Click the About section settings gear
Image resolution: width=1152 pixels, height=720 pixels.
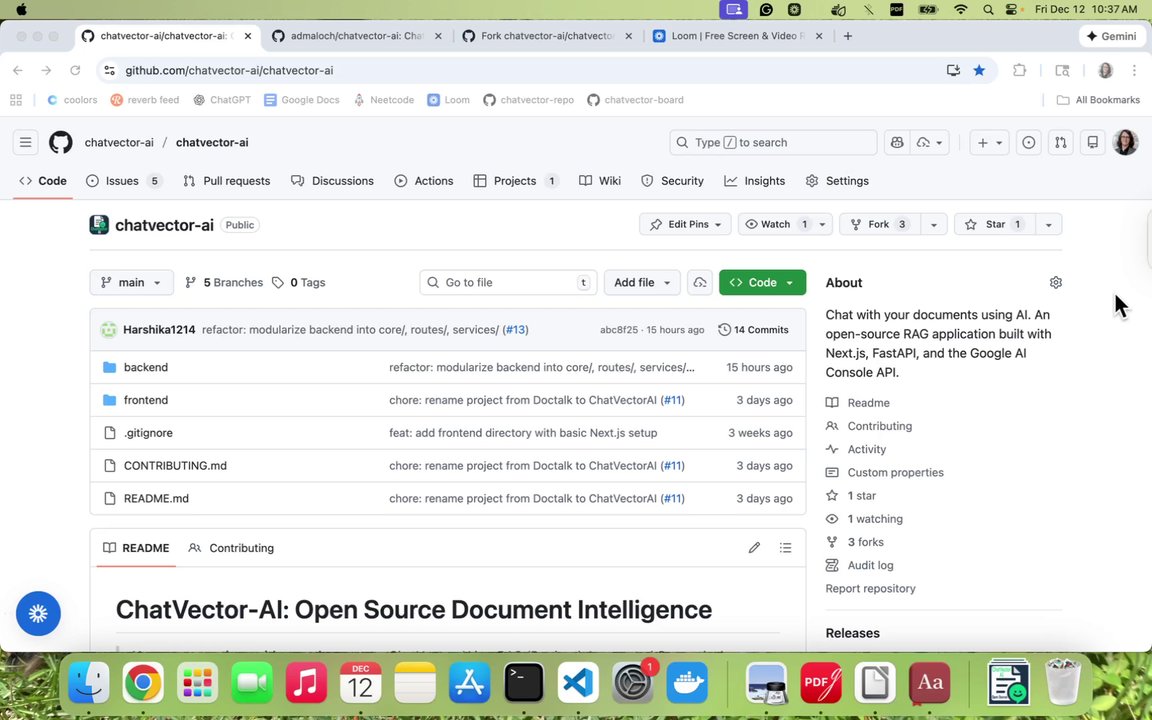click(x=1056, y=283)
